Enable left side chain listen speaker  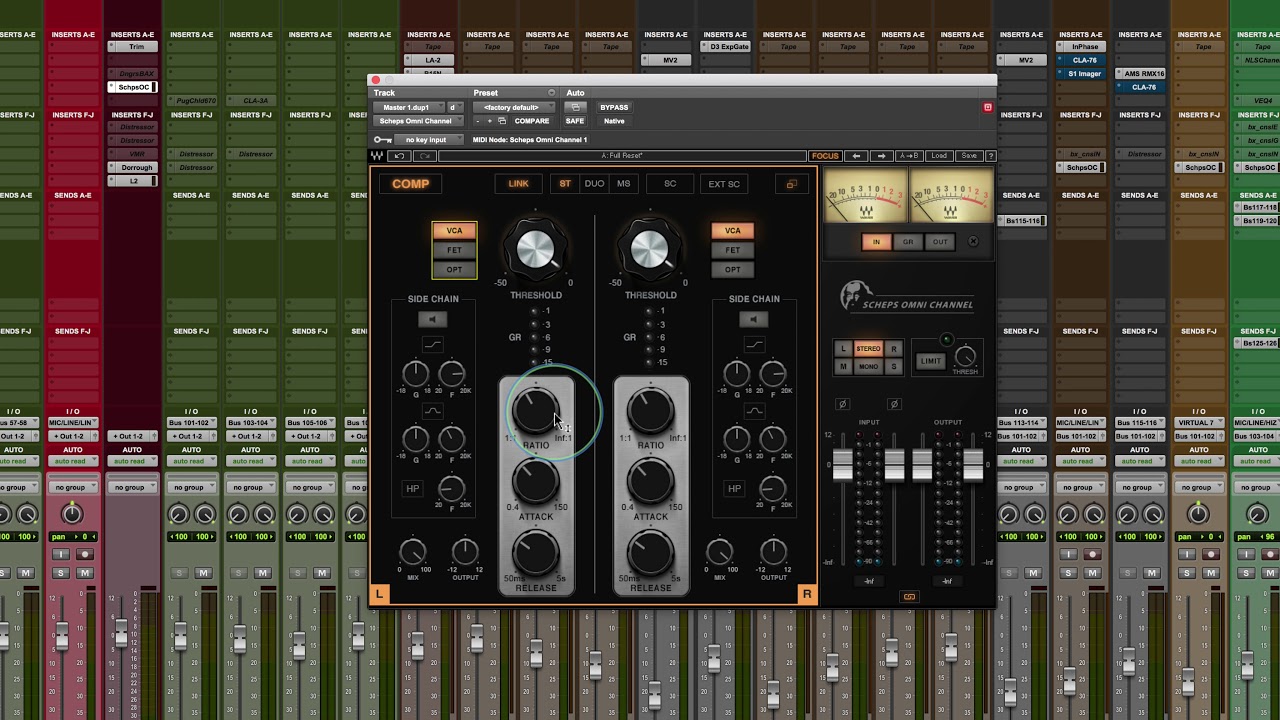(x=432, y=319)
